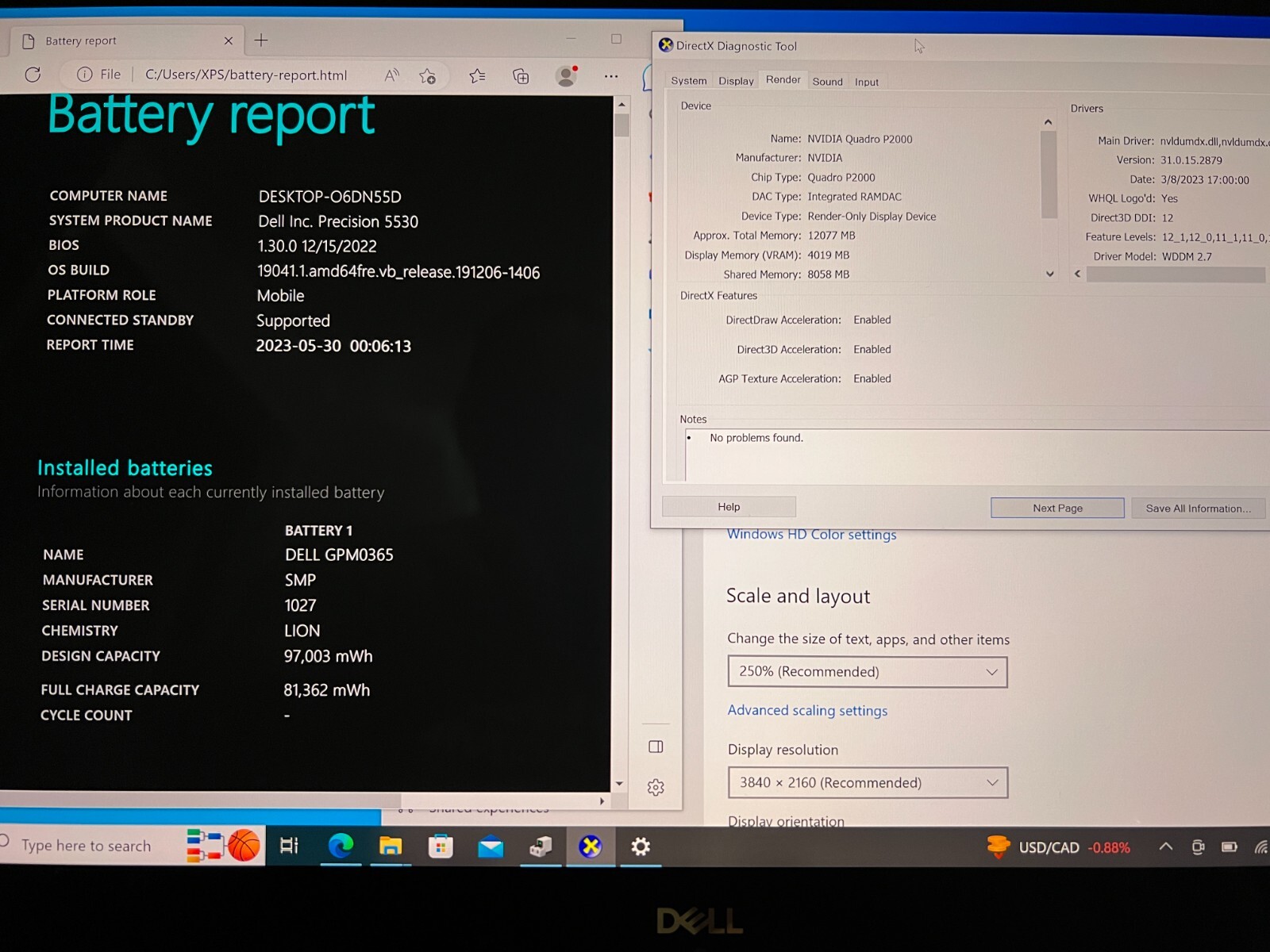Click the address bar showing battery-report.html
This screenshot has height=952, width=1270.
pyautogui.click(x=246, y=75)
